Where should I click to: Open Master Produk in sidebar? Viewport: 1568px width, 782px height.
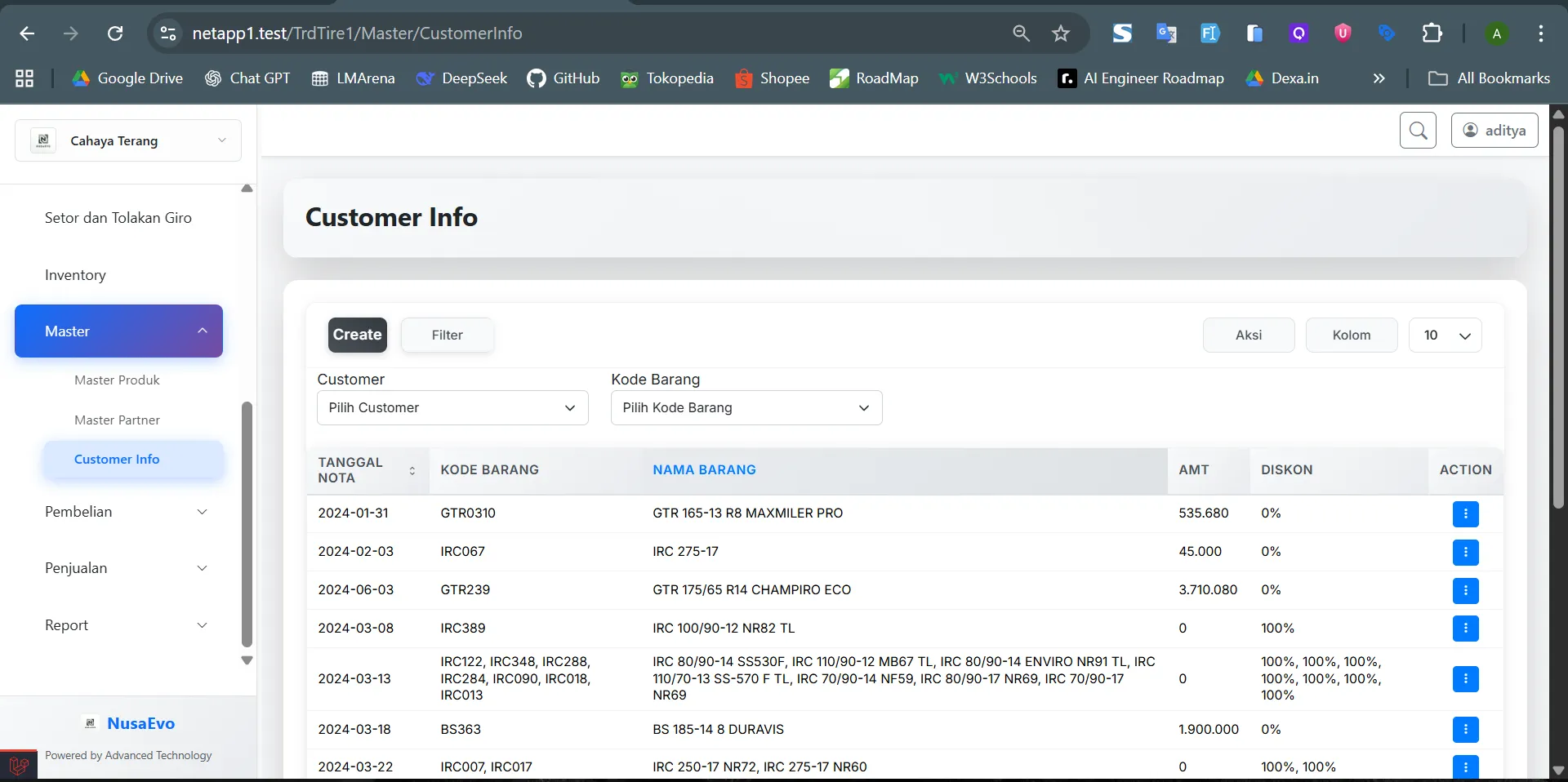point(117,380)
